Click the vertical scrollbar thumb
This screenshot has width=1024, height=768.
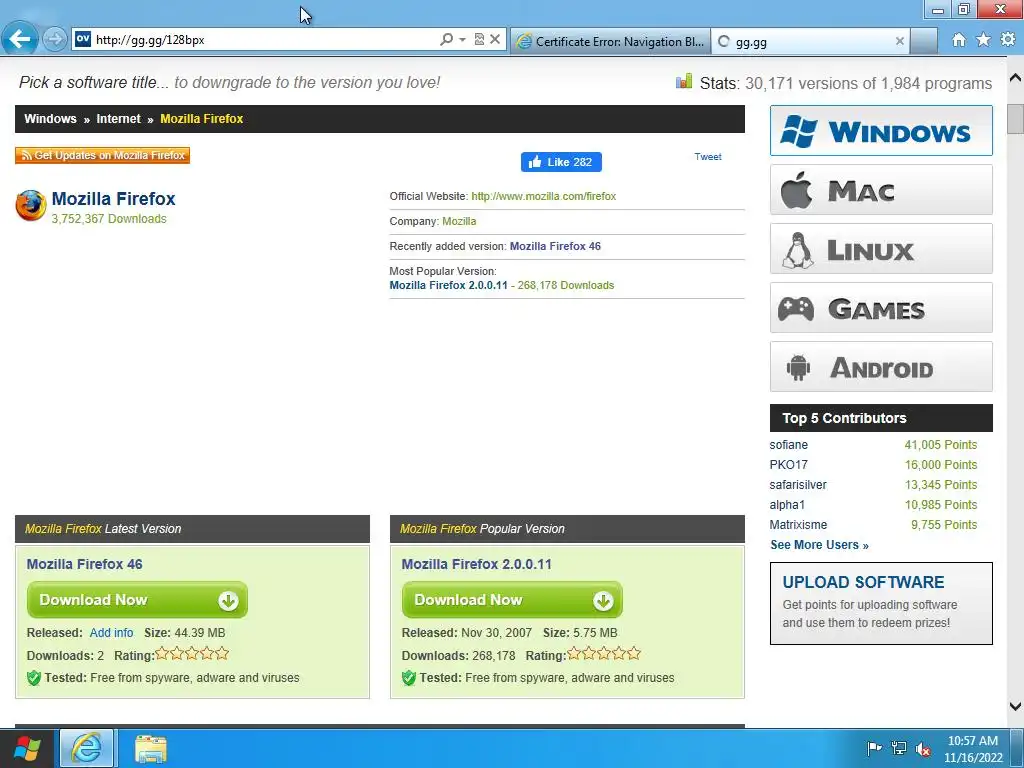1015,118
